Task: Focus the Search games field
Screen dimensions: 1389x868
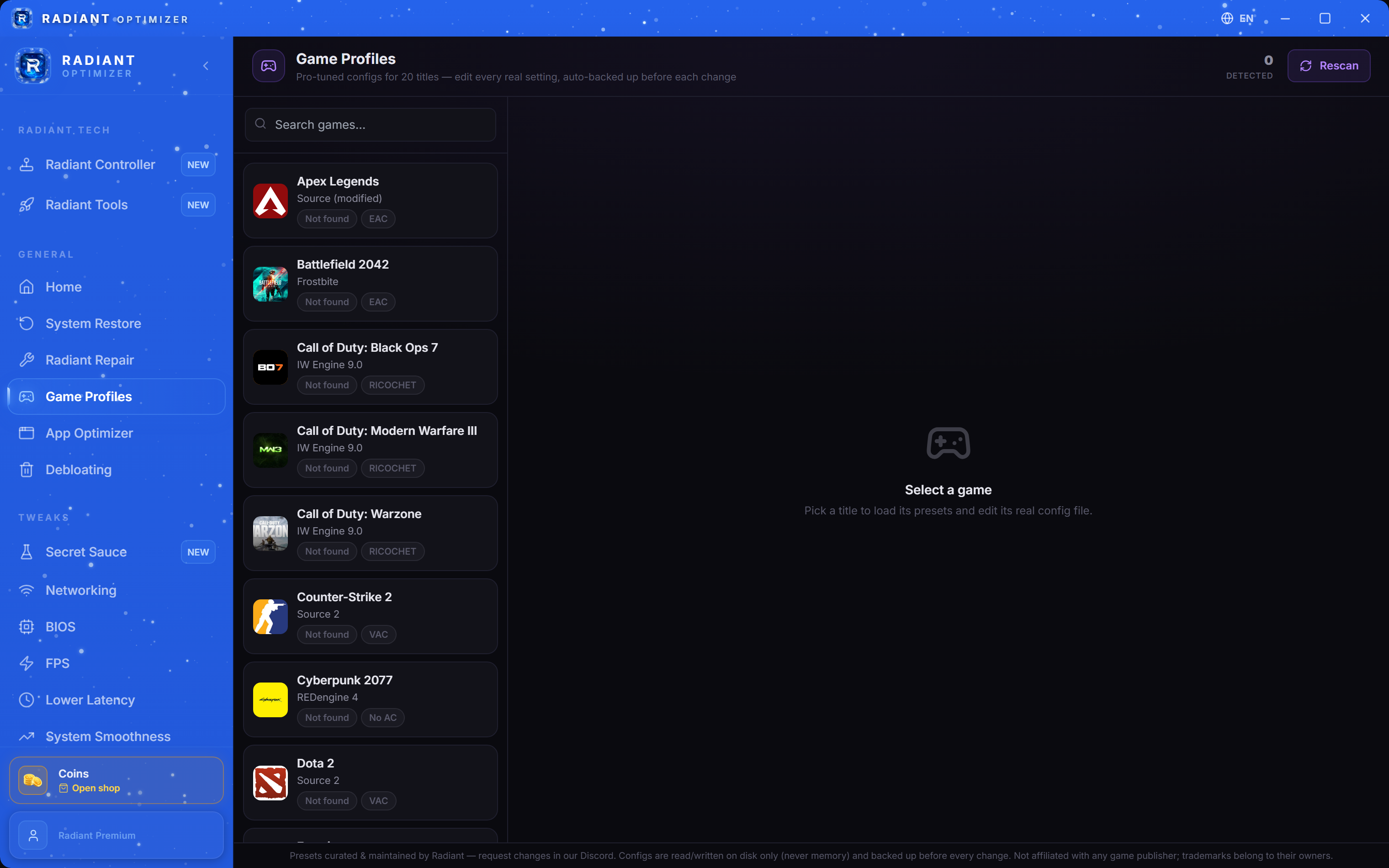Action: 370,125
